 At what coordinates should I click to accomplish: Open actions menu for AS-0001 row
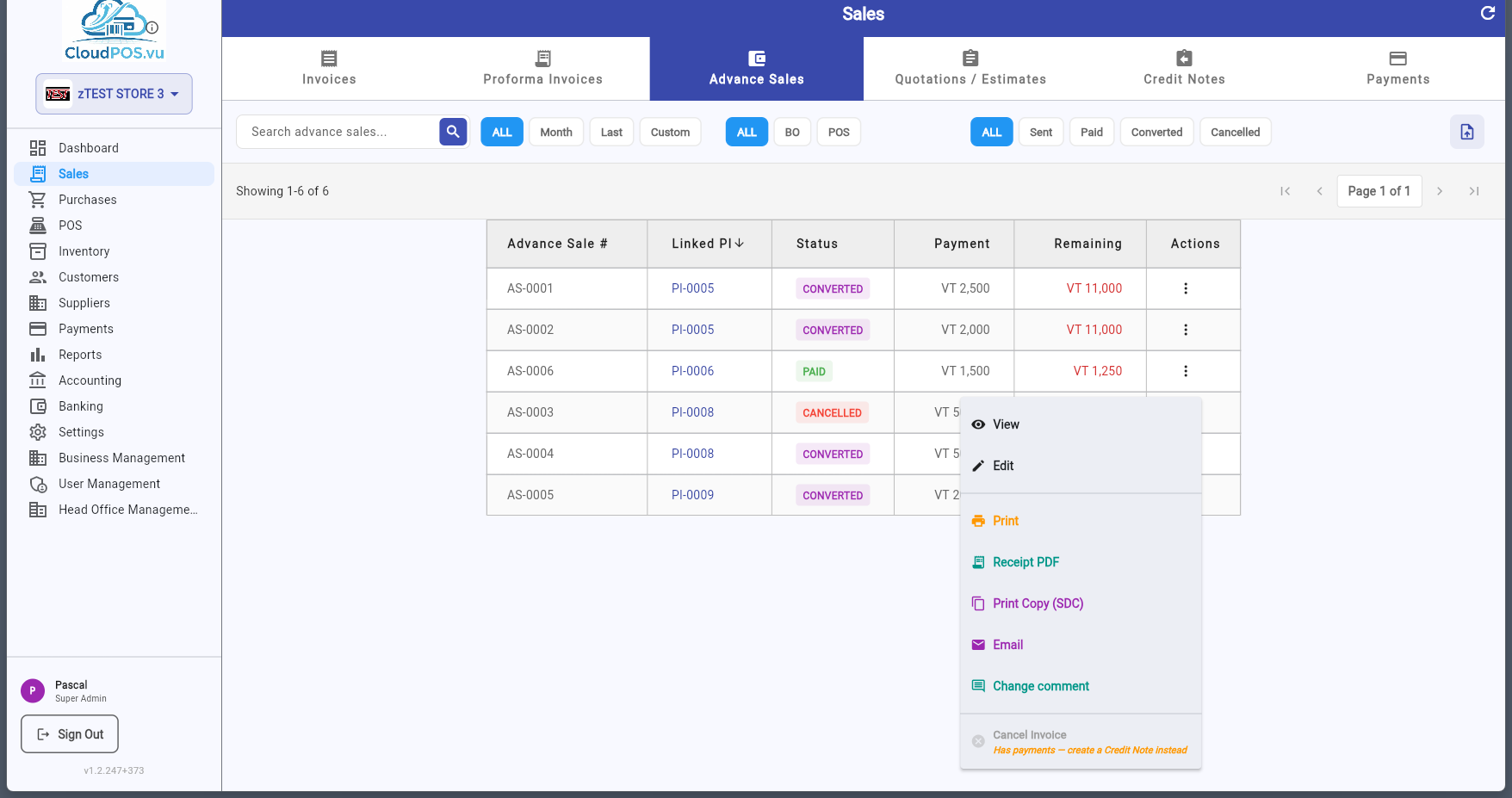[x=1186, y=288]
